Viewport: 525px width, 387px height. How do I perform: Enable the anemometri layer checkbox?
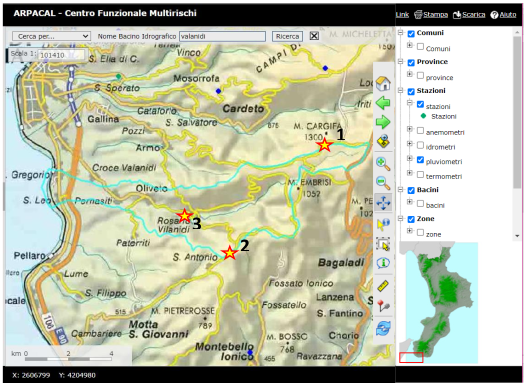421,130
